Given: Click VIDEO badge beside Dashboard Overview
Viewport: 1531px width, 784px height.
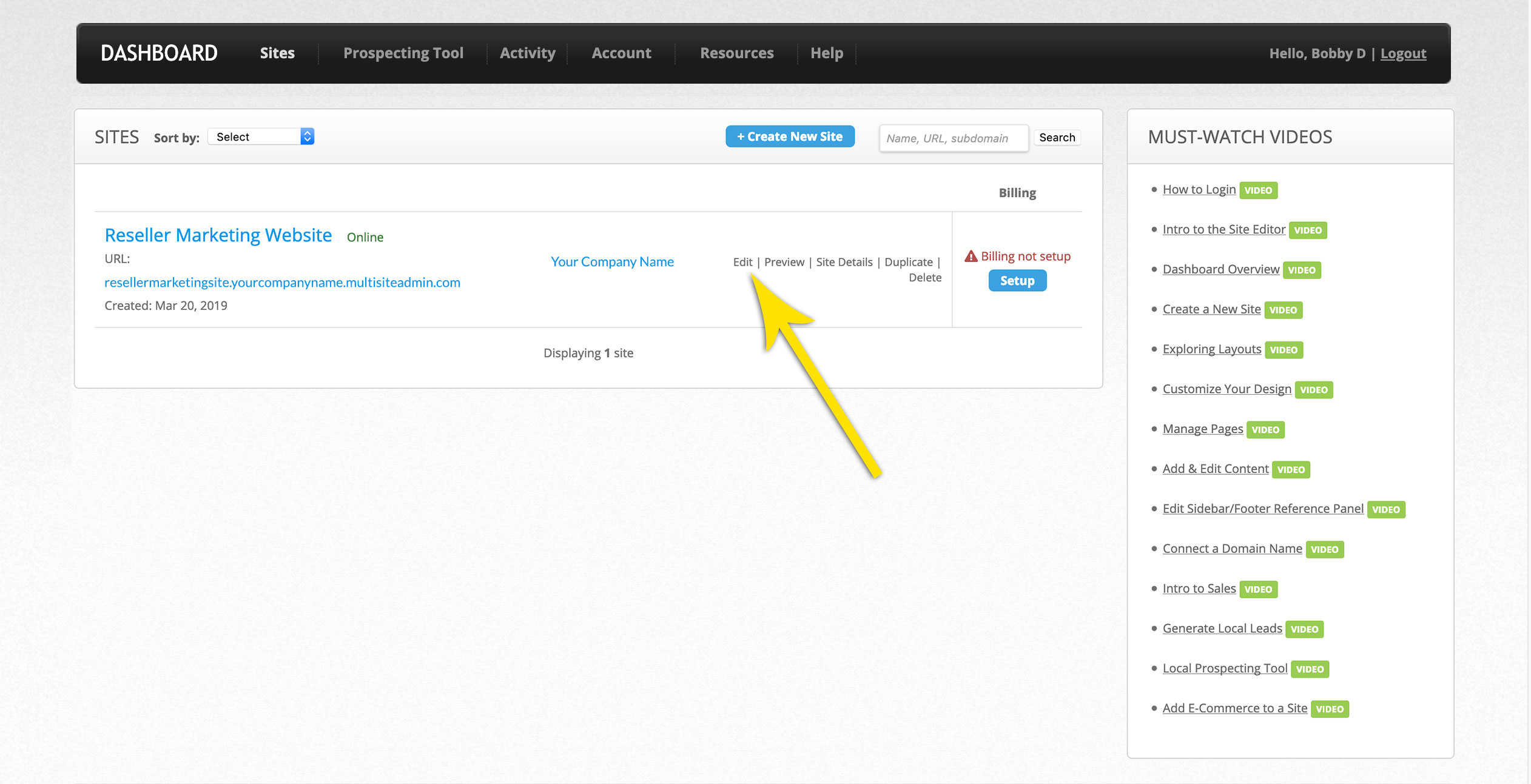Looking at the screenshot, I should pos(1302,270).
